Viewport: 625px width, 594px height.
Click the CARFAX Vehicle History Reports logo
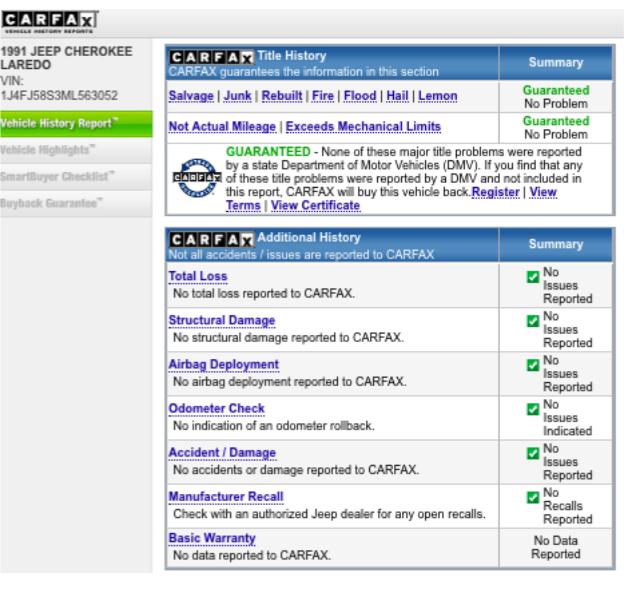(x=50, y=22)
